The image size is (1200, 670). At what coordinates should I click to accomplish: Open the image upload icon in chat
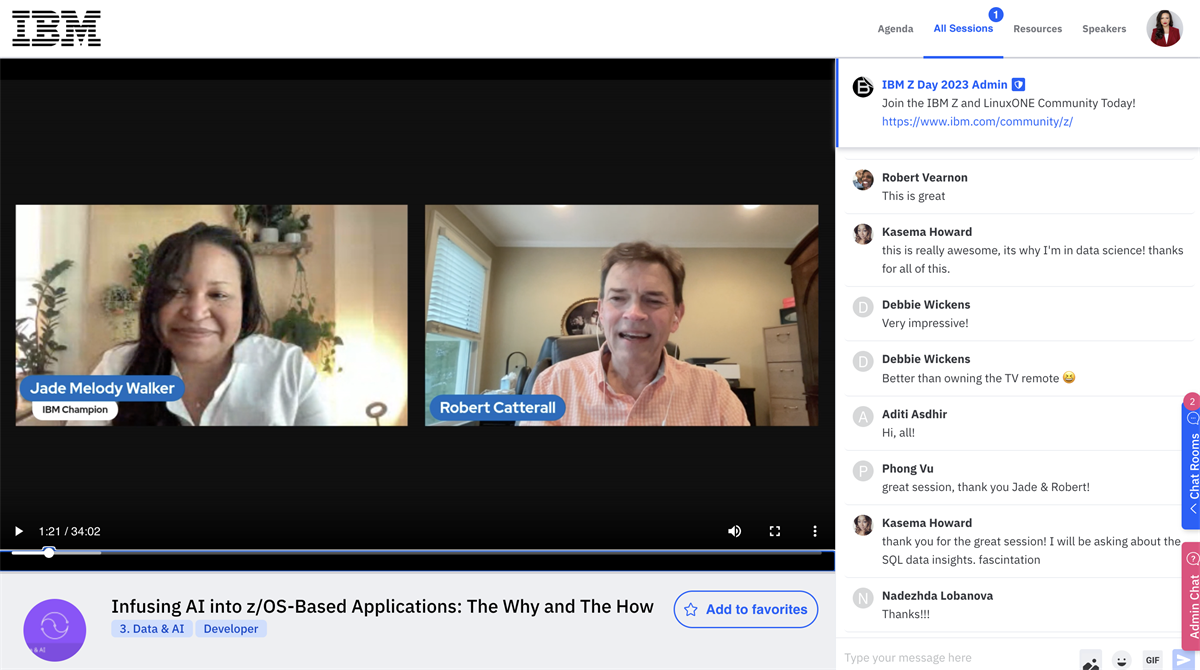pyautogui.click(x=1091, y=660)
